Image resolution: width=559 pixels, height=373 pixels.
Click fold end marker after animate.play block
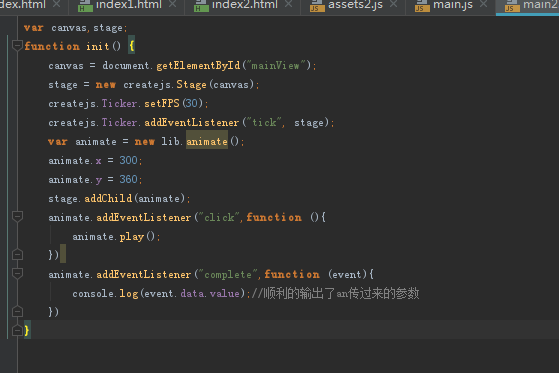click(x=17, y=255)
